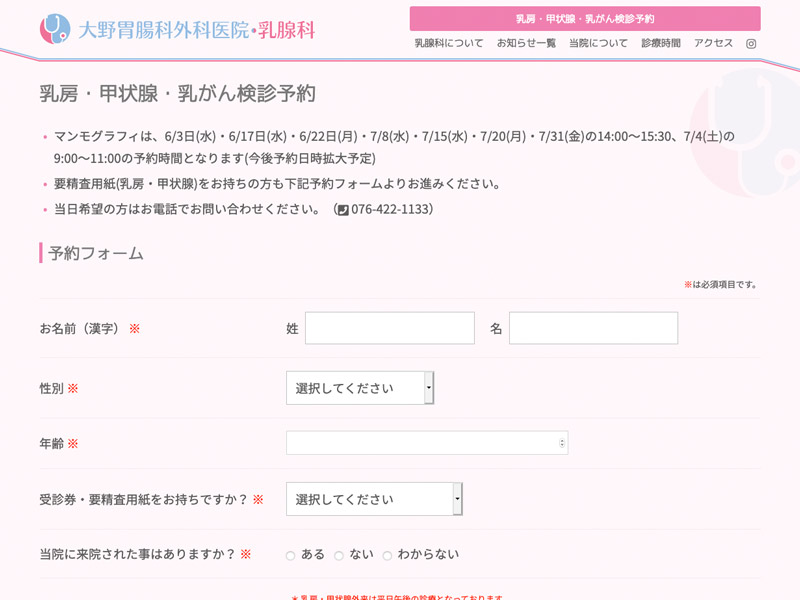Open the 乳腺科について menu item
The height and width of the screenshot is (600, 800).
tap(449, 44)
